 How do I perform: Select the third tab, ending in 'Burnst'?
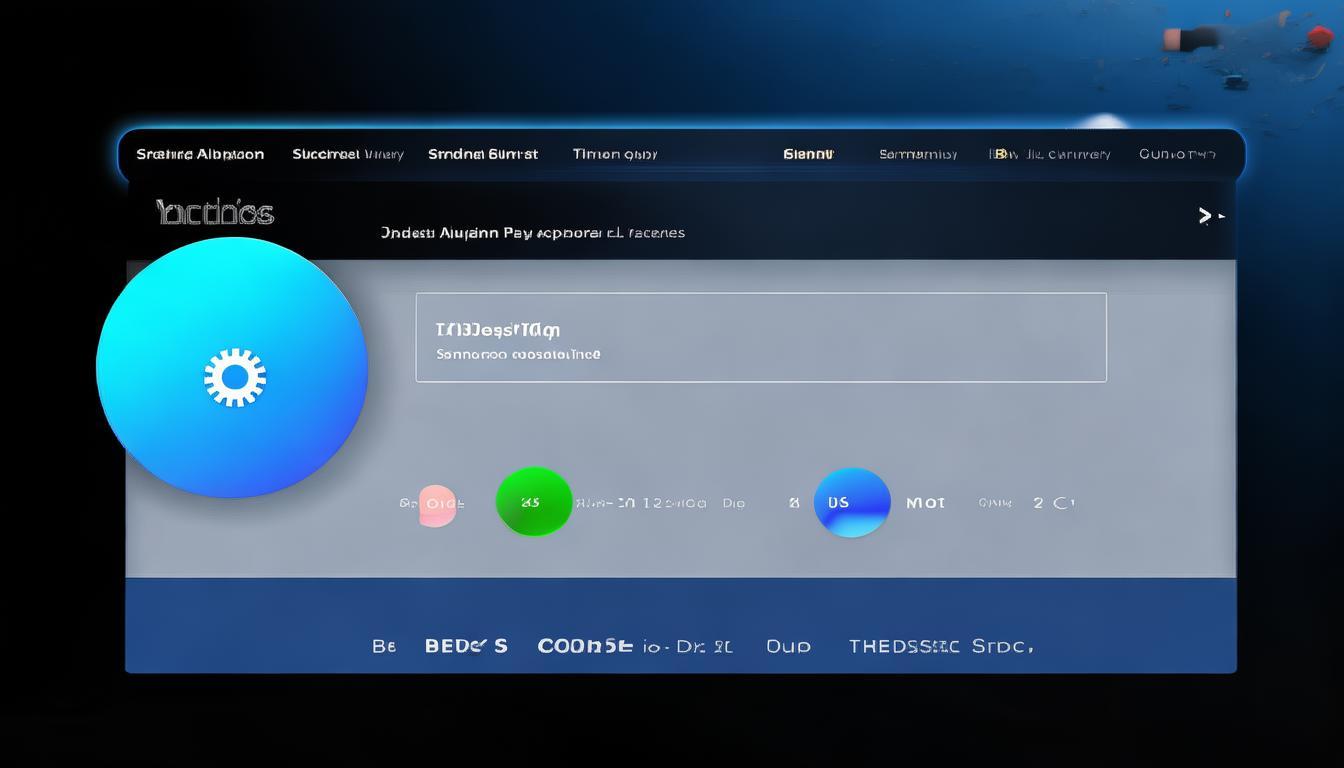click(483, 154)
